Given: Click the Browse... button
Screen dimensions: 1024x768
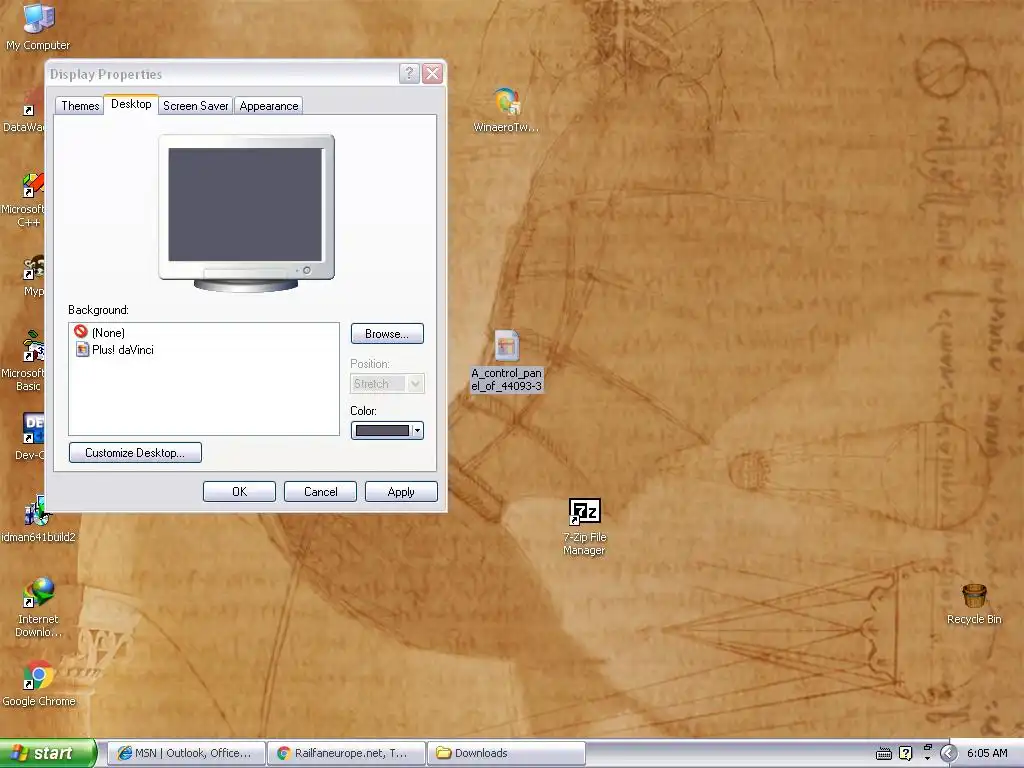Looking at the screenshot, I should point(387,334).
